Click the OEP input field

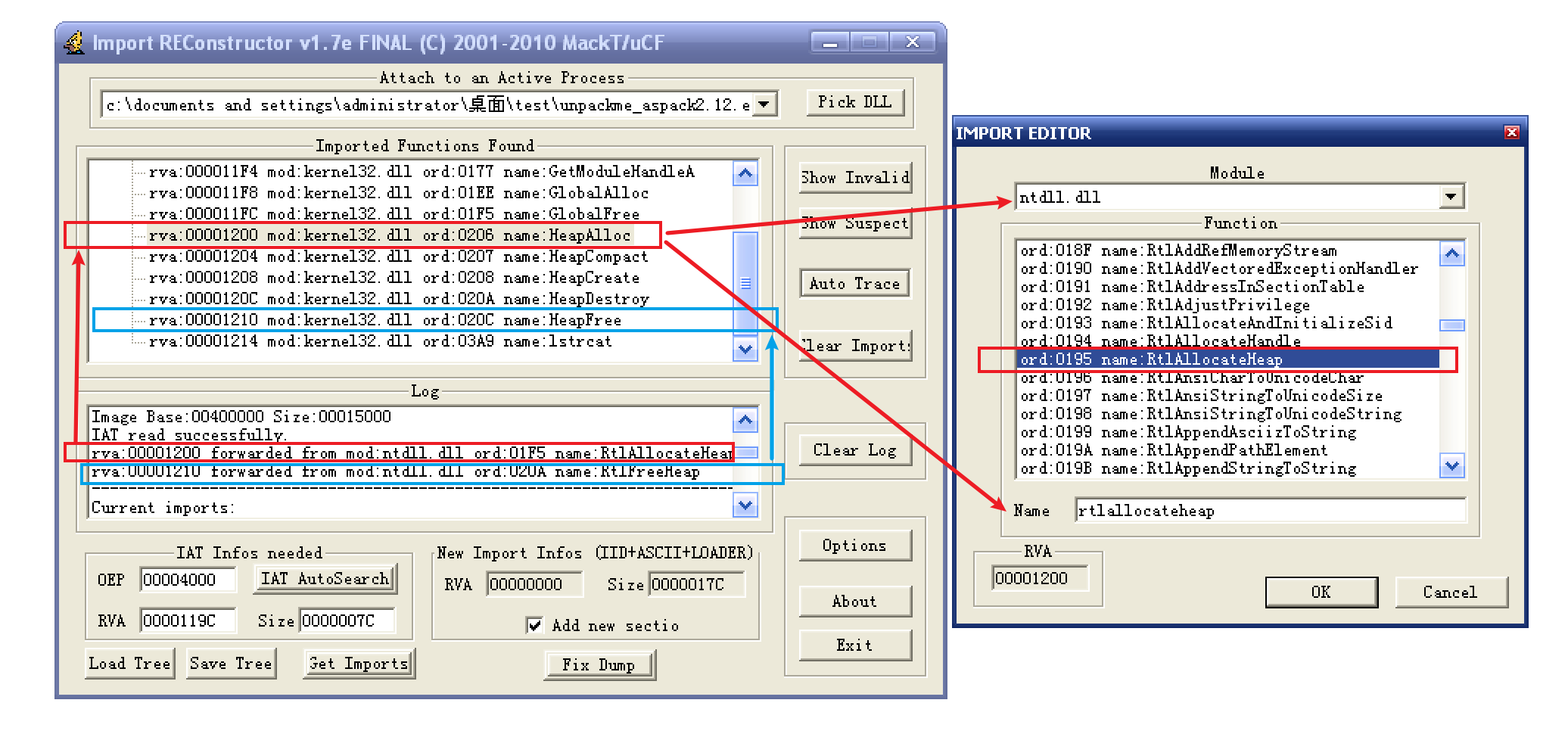coord(187,580)
